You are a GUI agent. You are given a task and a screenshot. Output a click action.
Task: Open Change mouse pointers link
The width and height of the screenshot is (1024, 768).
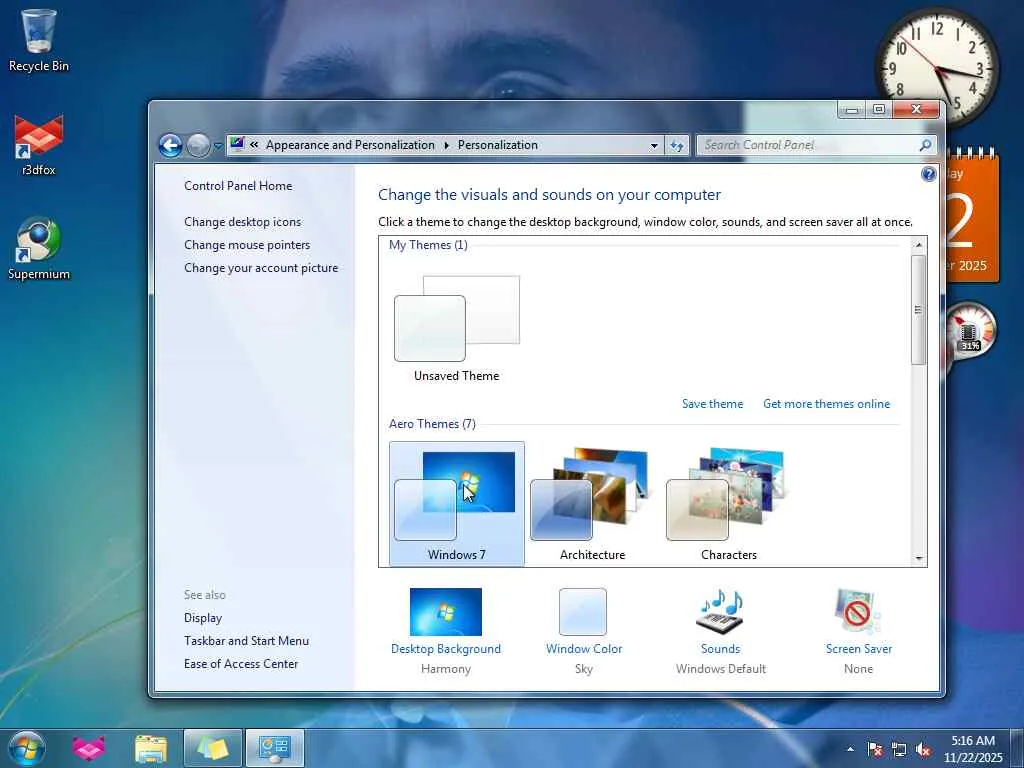(x=247, y=244)
